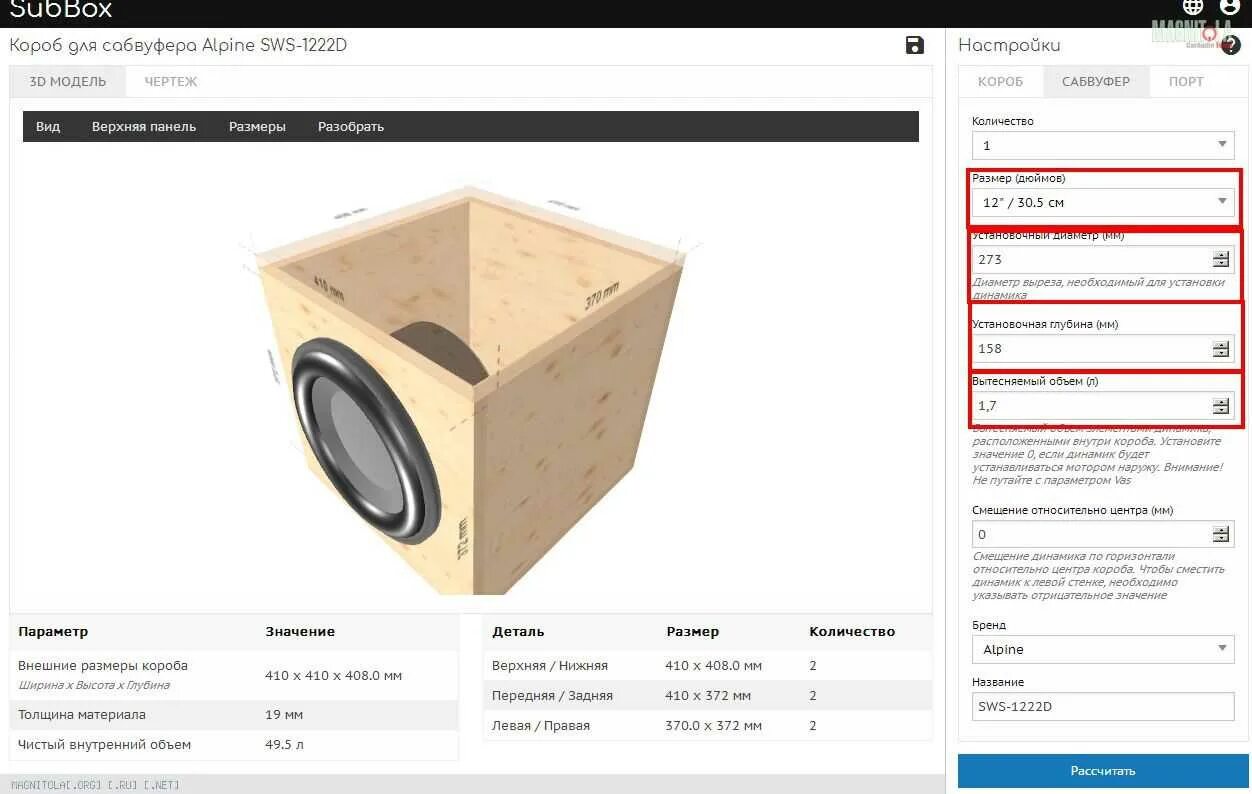Image resolution: width=1252 pixels, height=794 pixels.
Task: Open the user account icon
Action: pos(1230,7)
